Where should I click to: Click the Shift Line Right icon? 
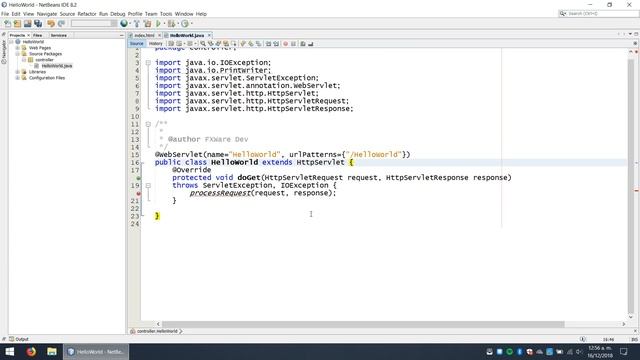276,44
